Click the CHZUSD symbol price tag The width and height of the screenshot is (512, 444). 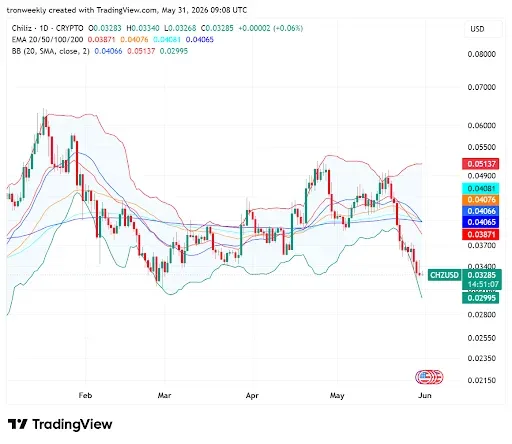coord(444,275)
